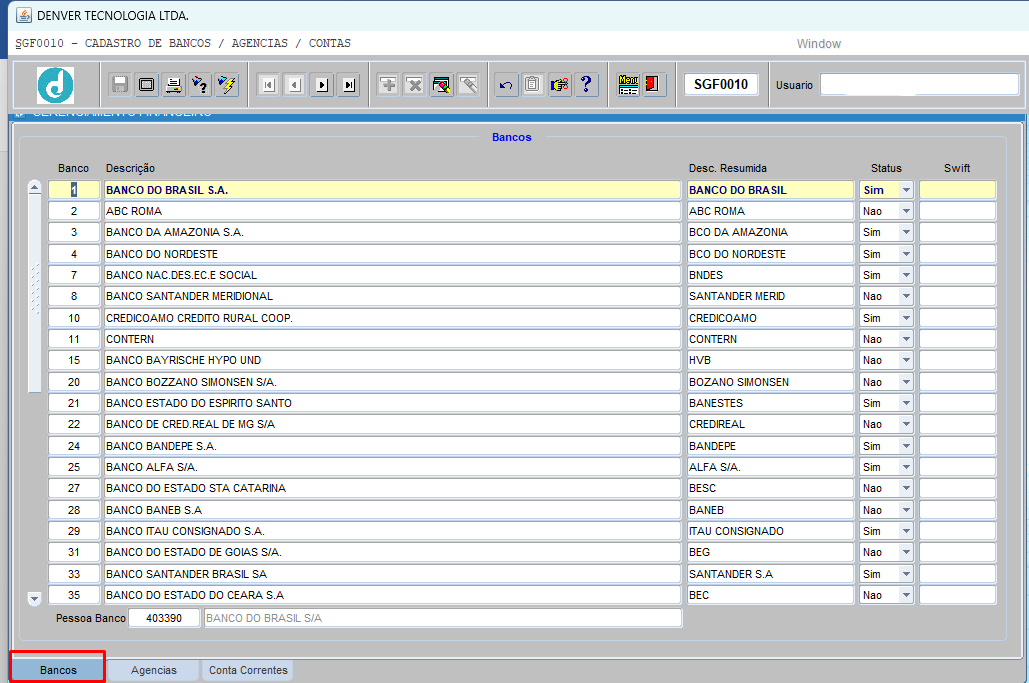Go to the last record button
This screenshot has height=683, width=1029.
coord(348,85)
